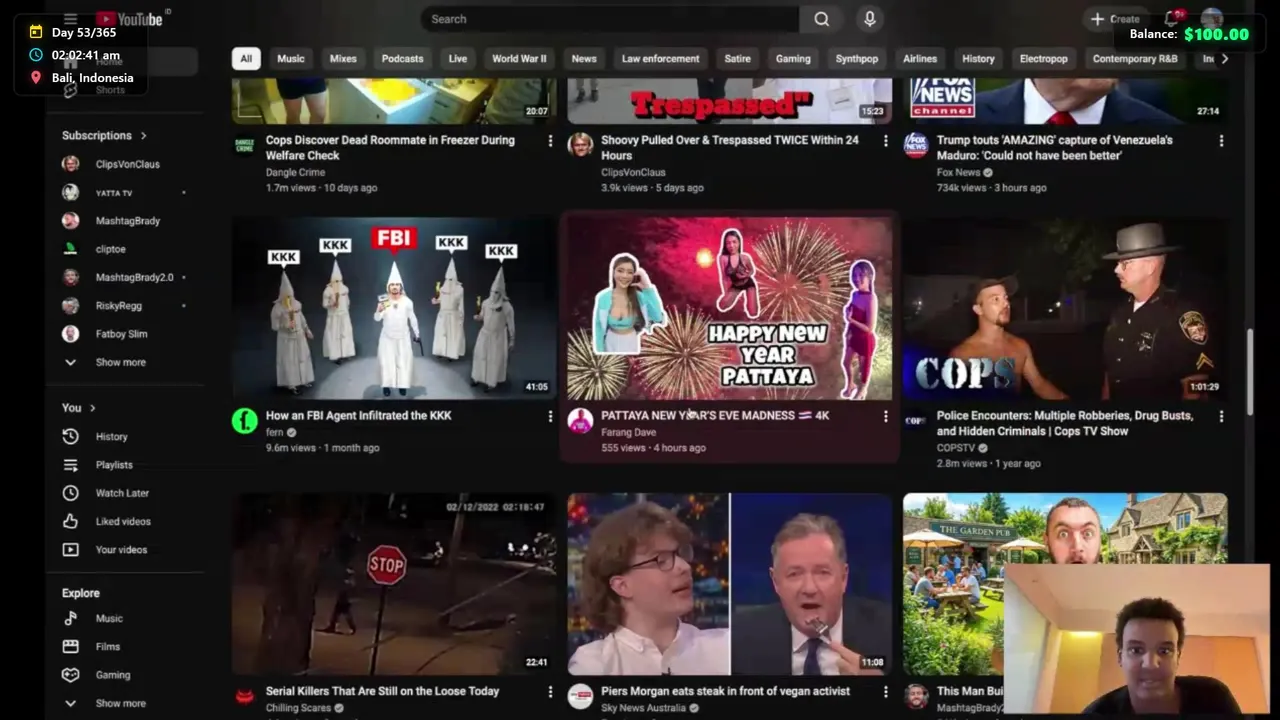Select the Contemporary R&B chip
Screen dimensions: 1280x720
click(1135, 59)
